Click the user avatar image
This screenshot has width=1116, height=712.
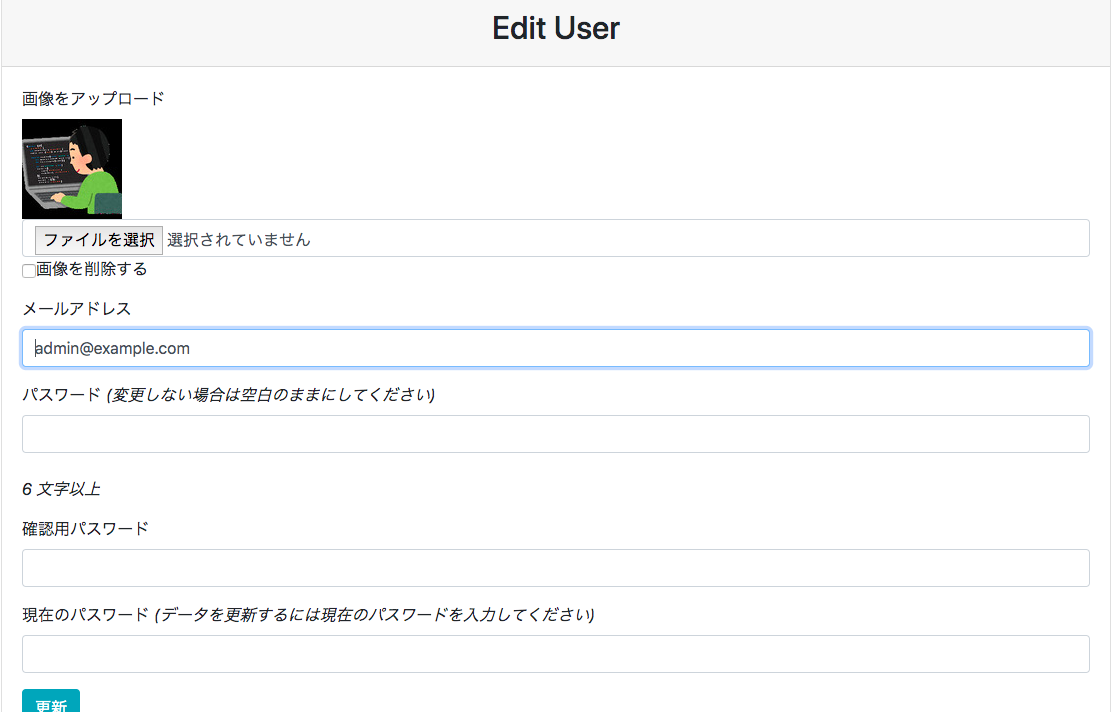(x=72, y=168)
